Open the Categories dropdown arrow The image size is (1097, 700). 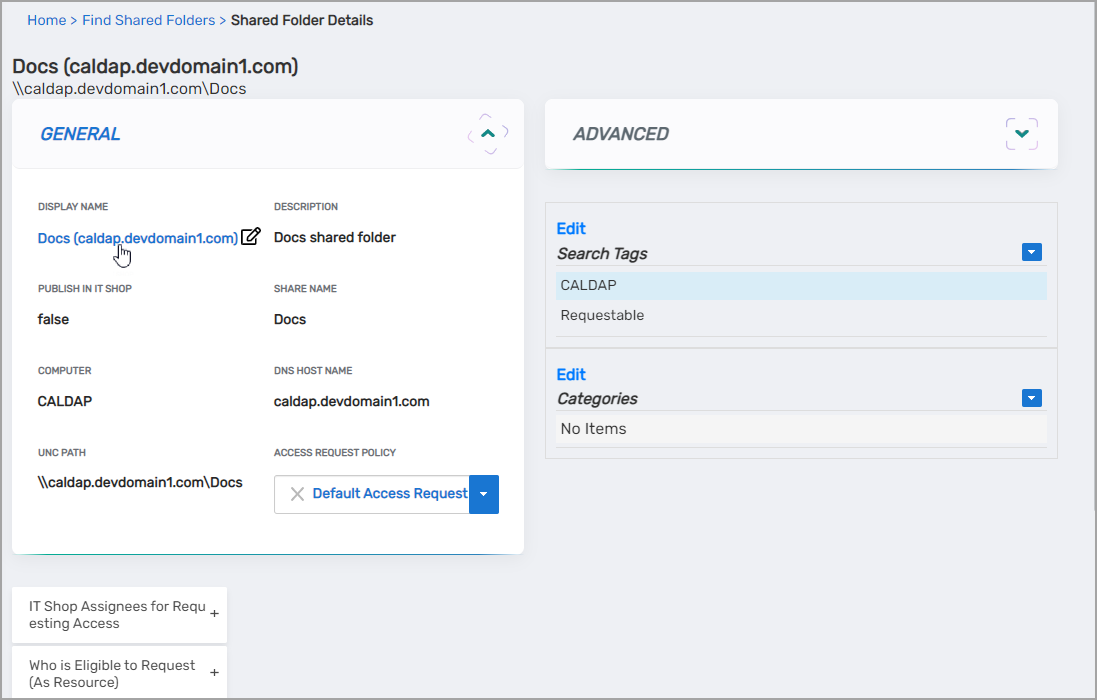(1032, 398)
